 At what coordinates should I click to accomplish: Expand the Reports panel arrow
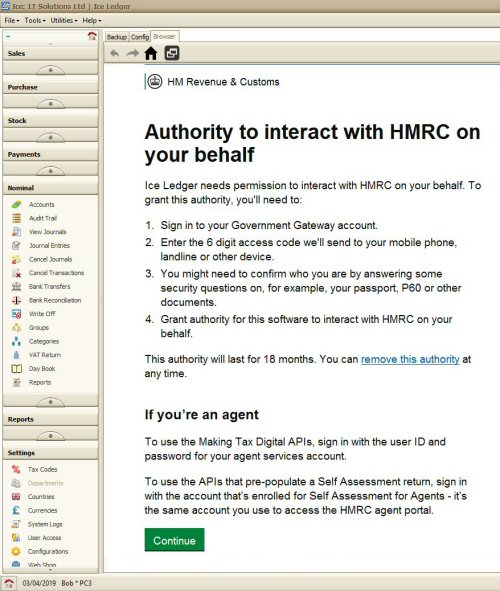tap(50, 436)
